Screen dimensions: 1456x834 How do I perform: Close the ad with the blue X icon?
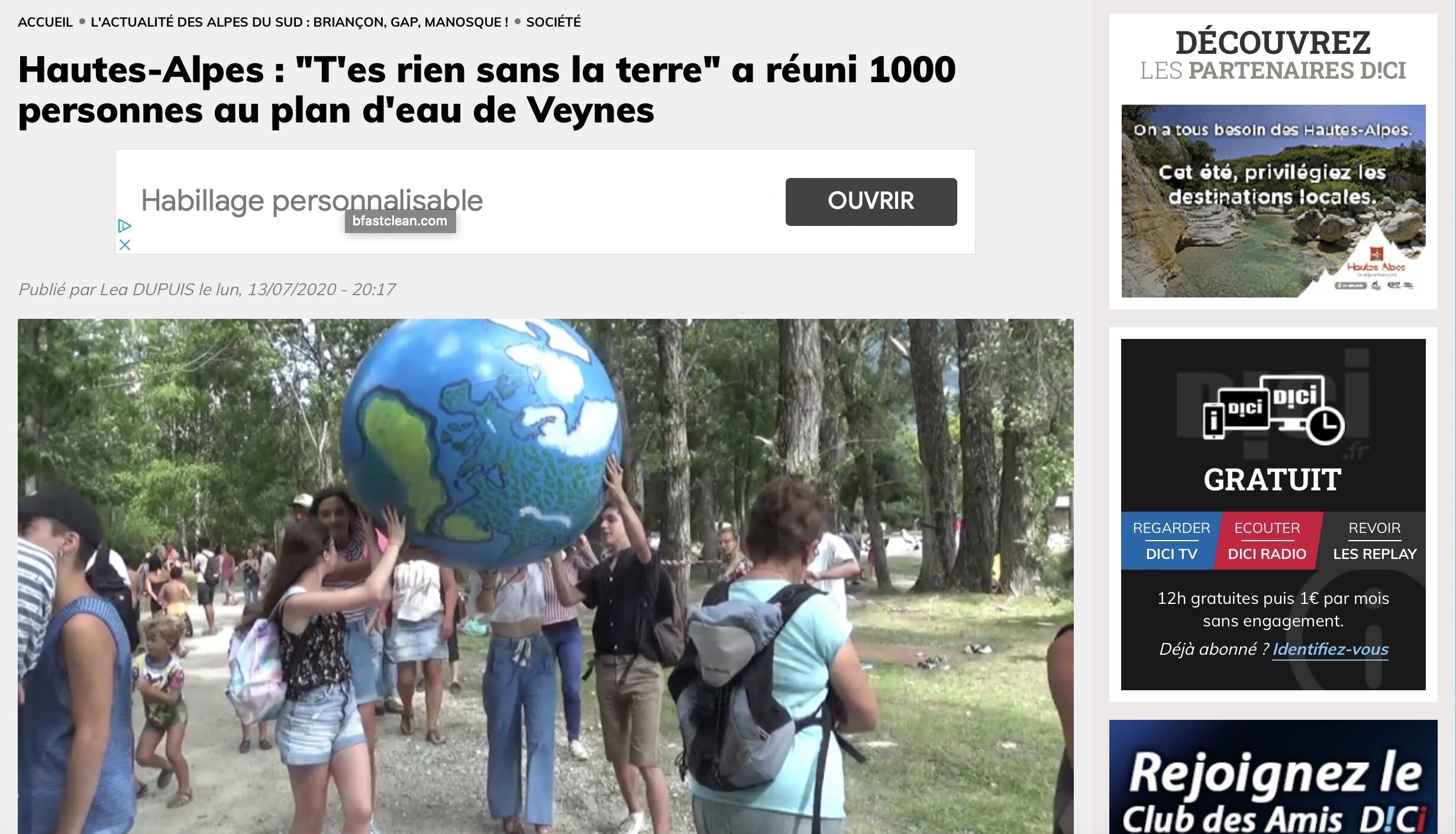(x=124, y=244)
